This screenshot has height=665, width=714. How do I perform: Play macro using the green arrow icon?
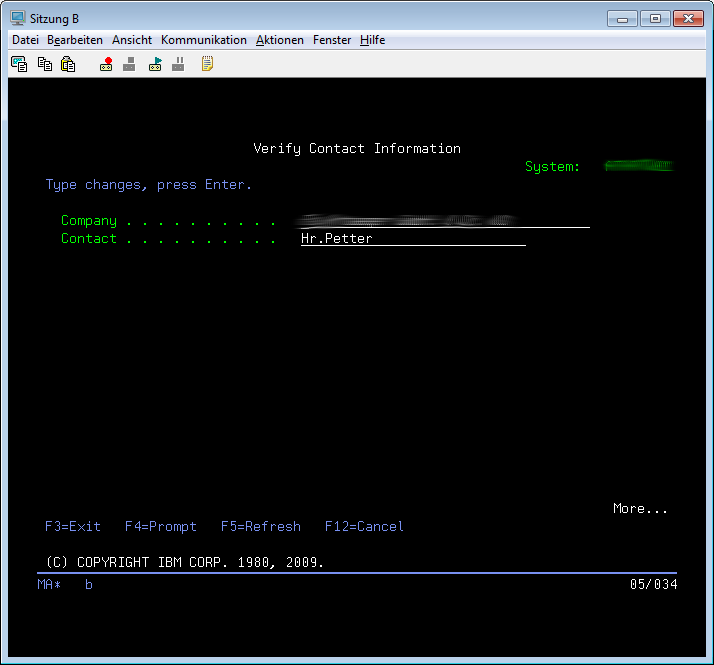click(x=155, y=64)
